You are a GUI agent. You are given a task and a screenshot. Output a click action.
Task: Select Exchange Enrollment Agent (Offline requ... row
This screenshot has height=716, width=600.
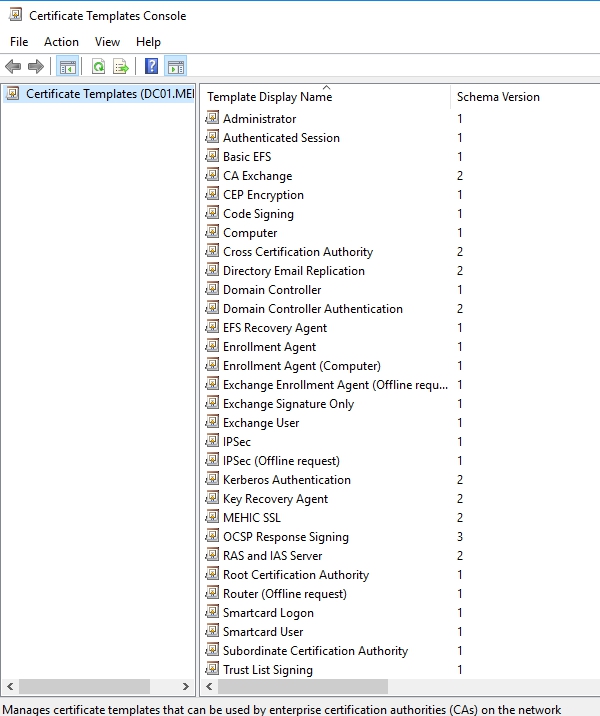[335, 385]
